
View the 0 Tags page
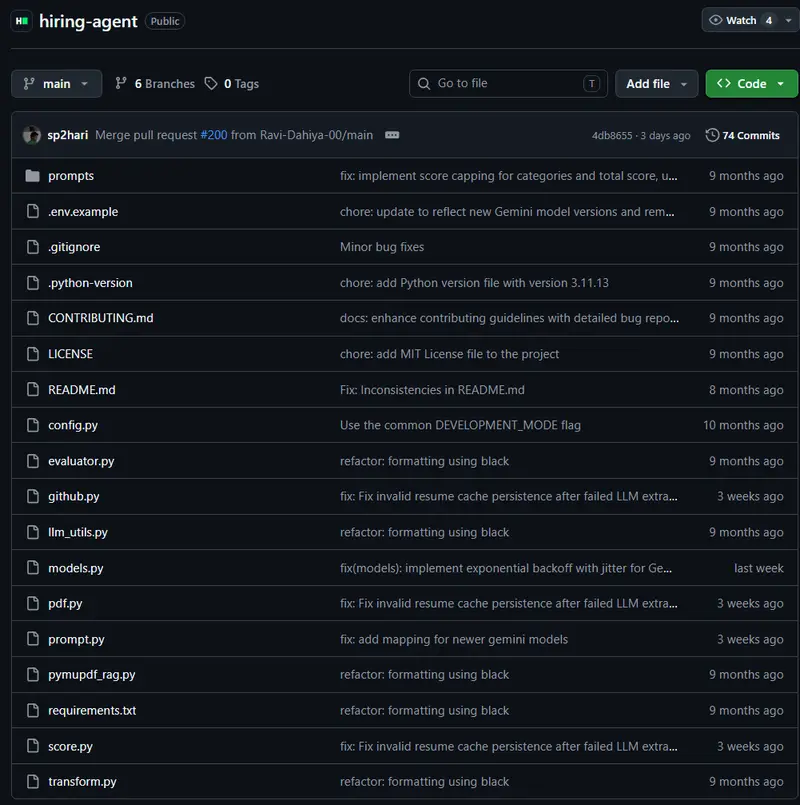pos(232,84)
